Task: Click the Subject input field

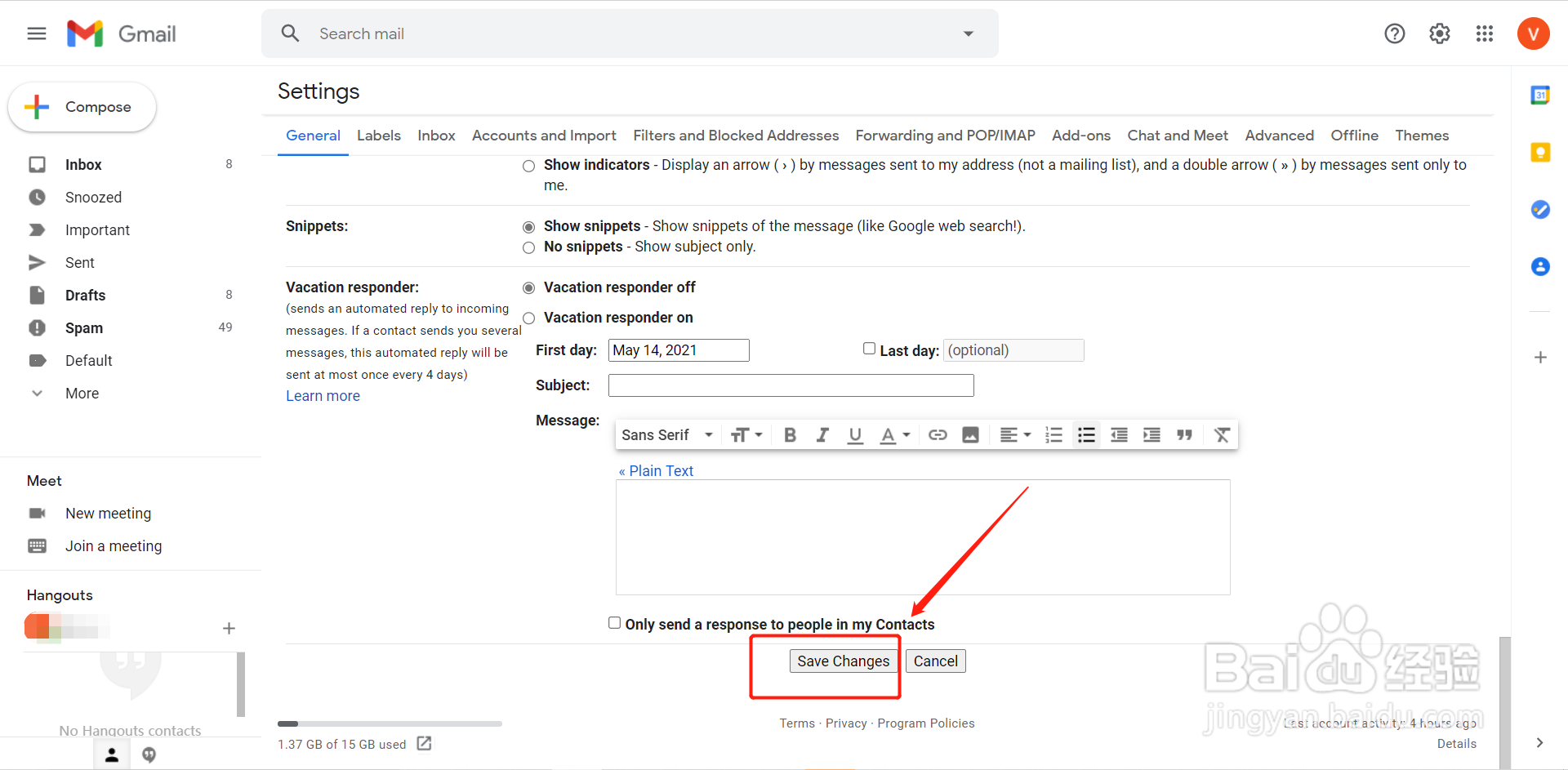Action: pyautogui.click(x=790, y=385)
